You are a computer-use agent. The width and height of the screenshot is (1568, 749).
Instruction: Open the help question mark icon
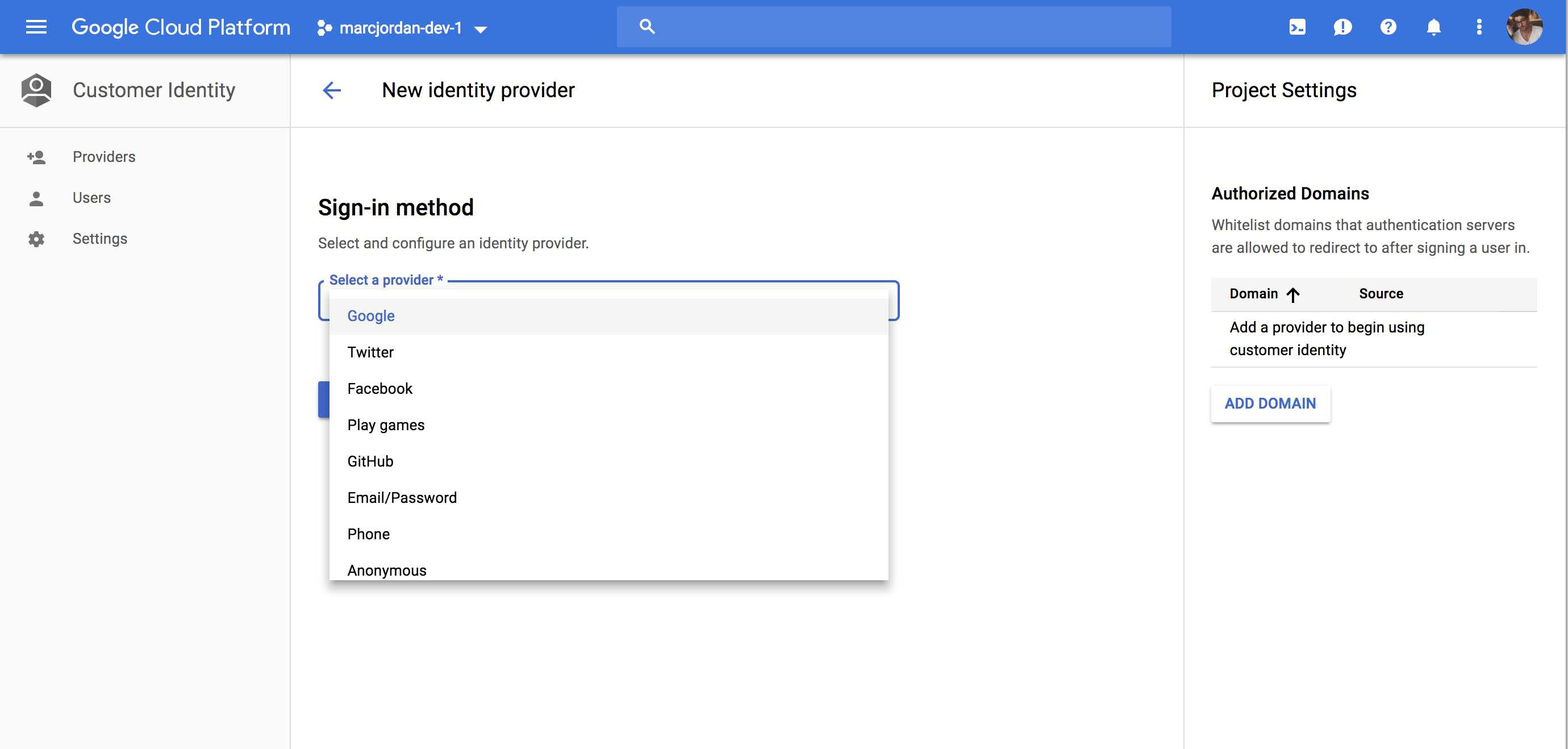(x=1388, y=27)
